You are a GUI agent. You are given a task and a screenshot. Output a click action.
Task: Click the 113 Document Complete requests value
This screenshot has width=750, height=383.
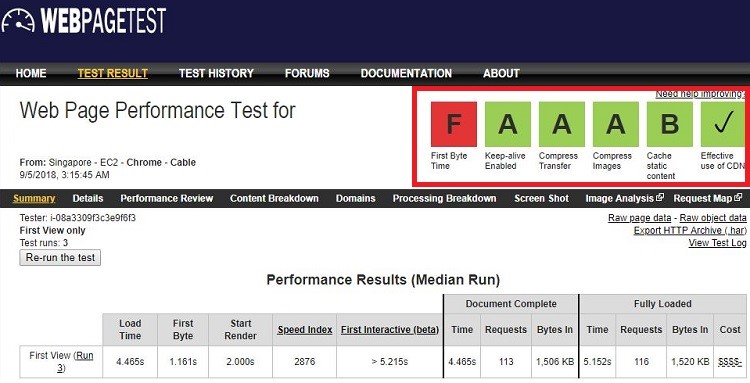coord(506,362)
